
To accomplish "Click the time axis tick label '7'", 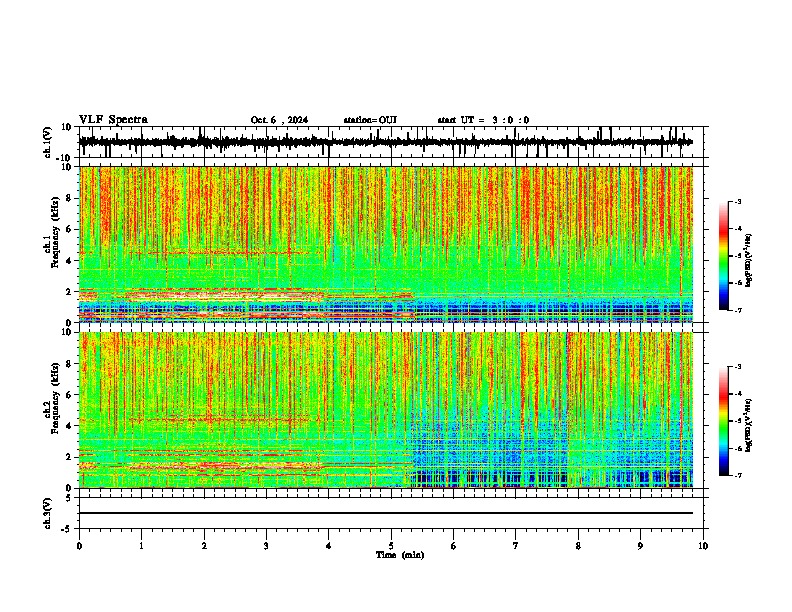I will [516, 546].
